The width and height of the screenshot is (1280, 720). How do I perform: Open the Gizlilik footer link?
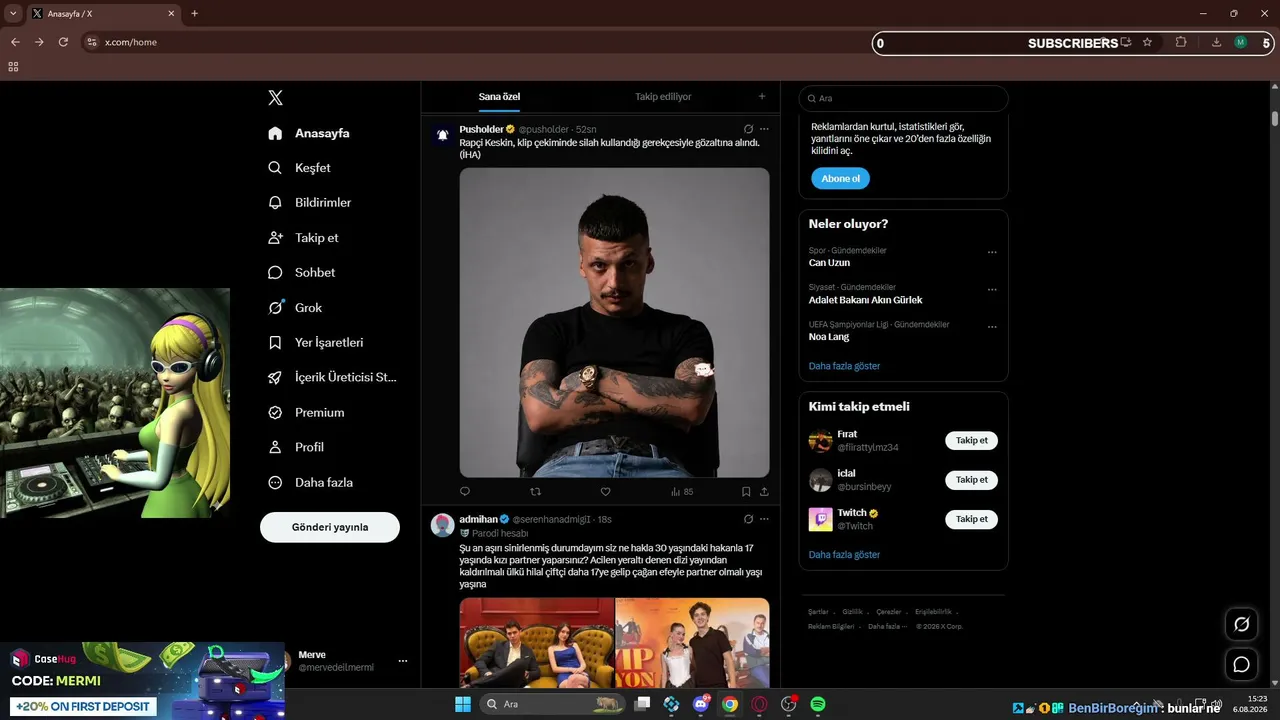[x=852, y=612]
